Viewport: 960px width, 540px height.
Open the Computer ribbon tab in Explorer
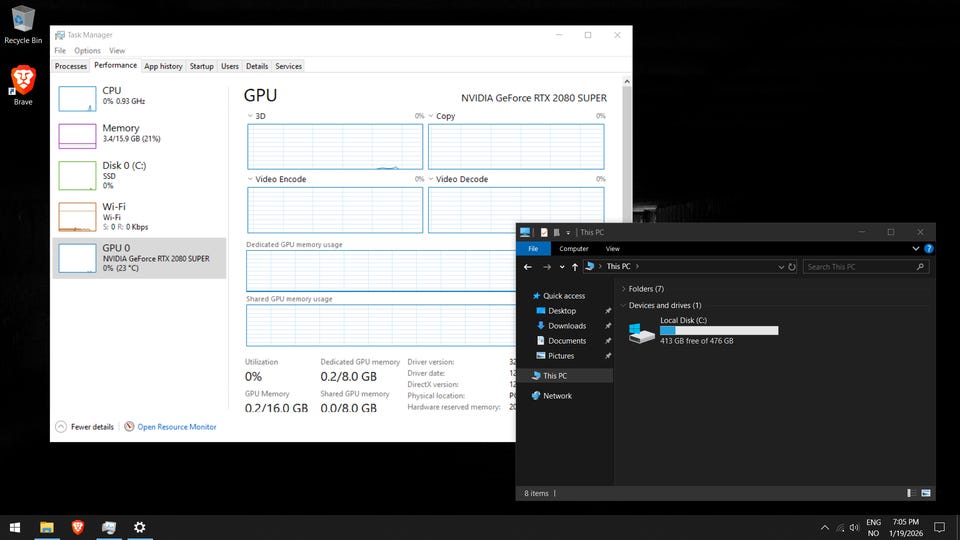573,249
